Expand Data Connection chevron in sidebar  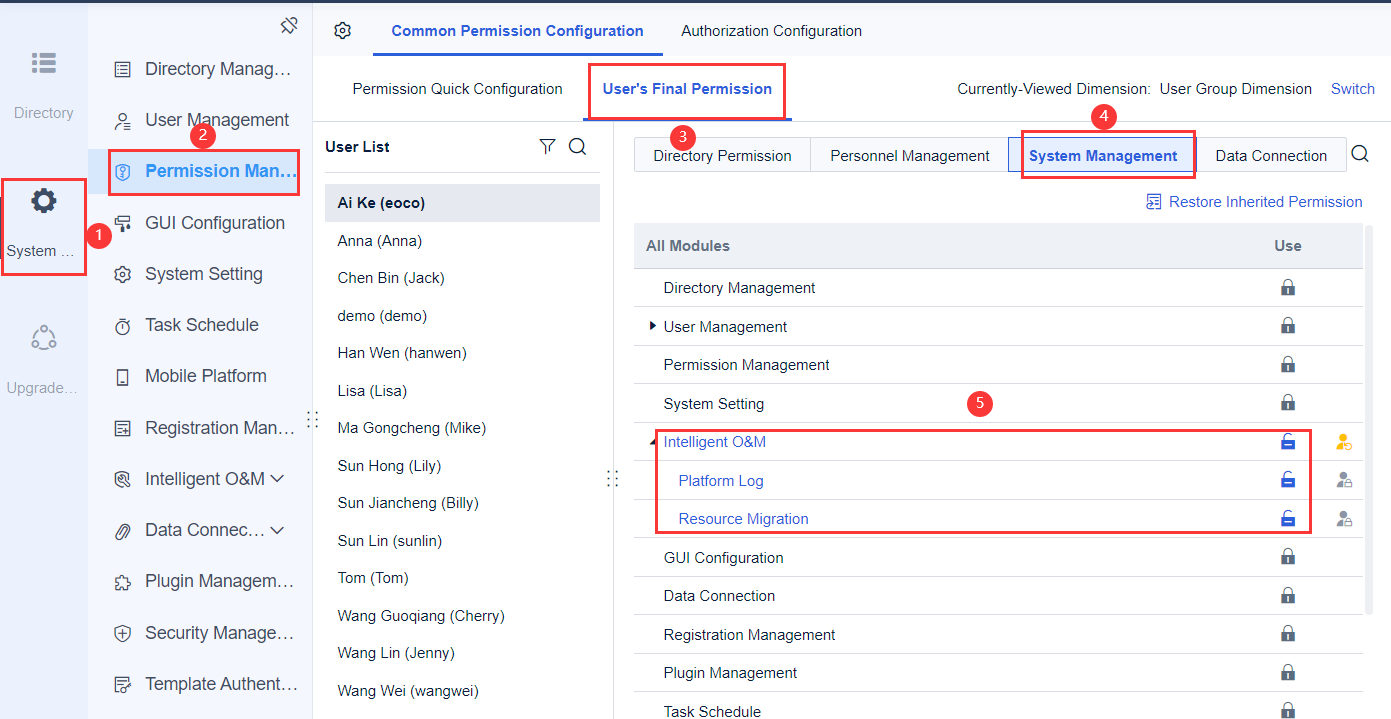pyautogui.click(x=278, y=530)
